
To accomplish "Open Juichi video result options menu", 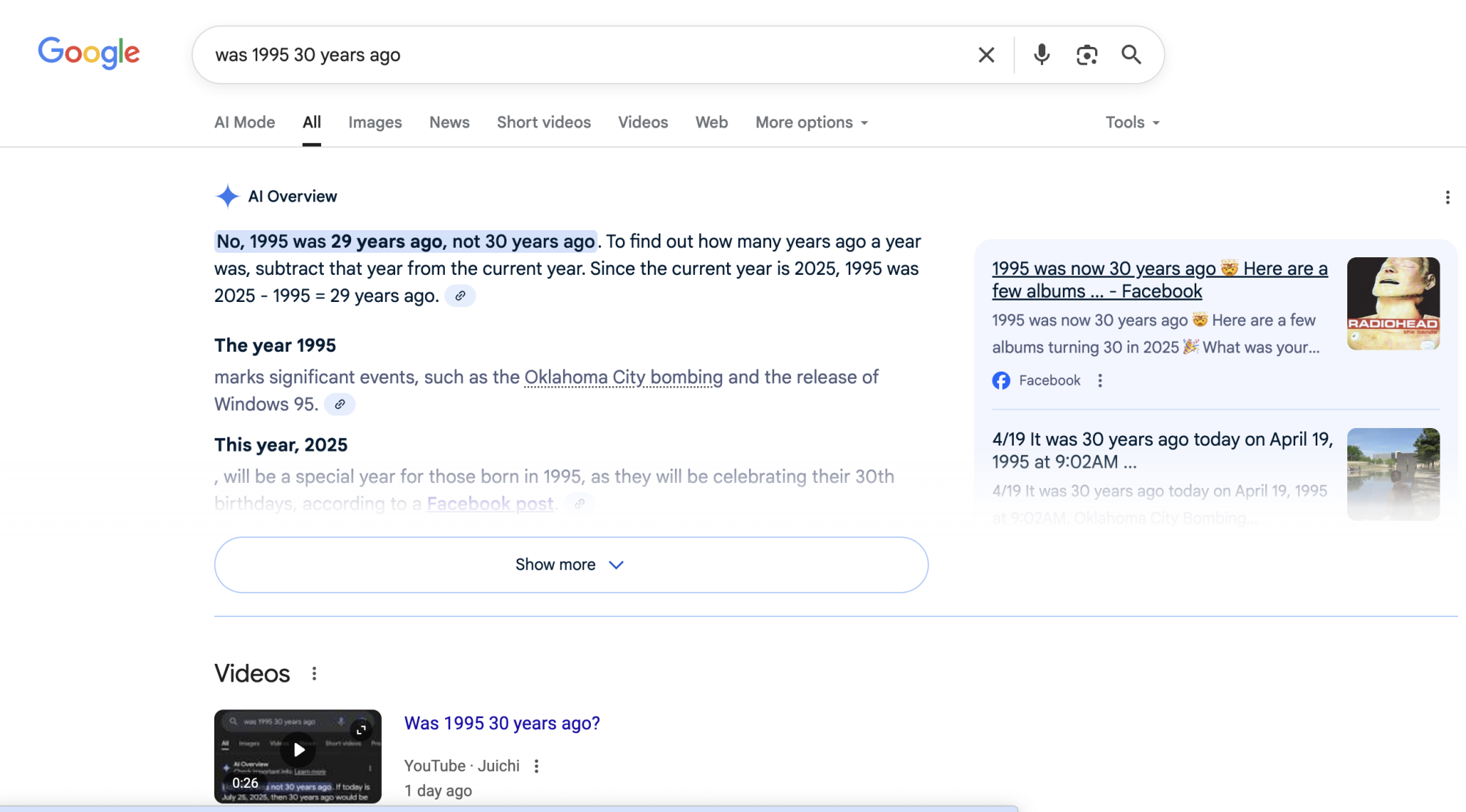I will pos(537,766).
